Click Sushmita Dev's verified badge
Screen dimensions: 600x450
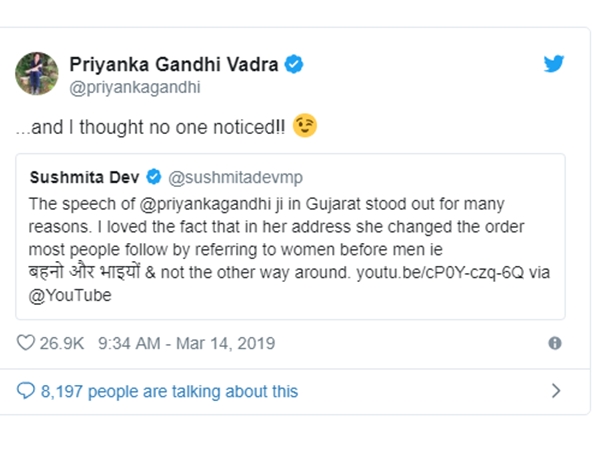(x=155, y=177)
